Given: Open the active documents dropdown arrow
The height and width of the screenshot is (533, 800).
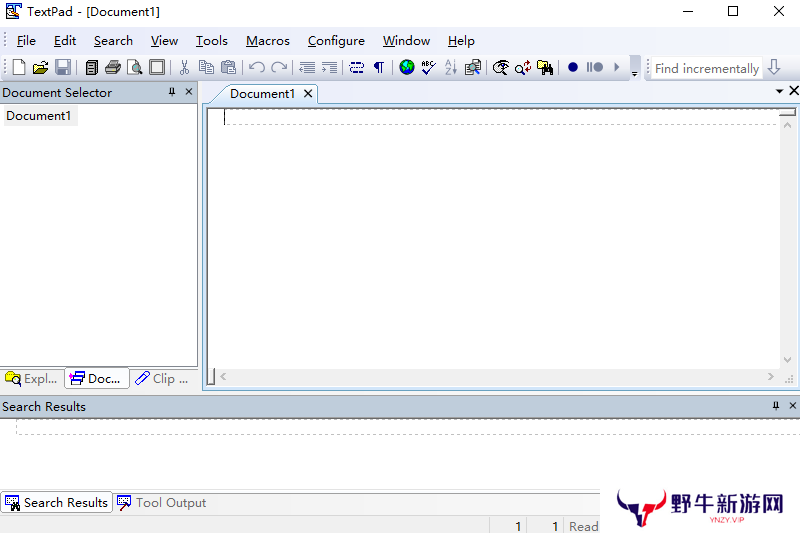Looking at the screenshot, I should (779, 91).
